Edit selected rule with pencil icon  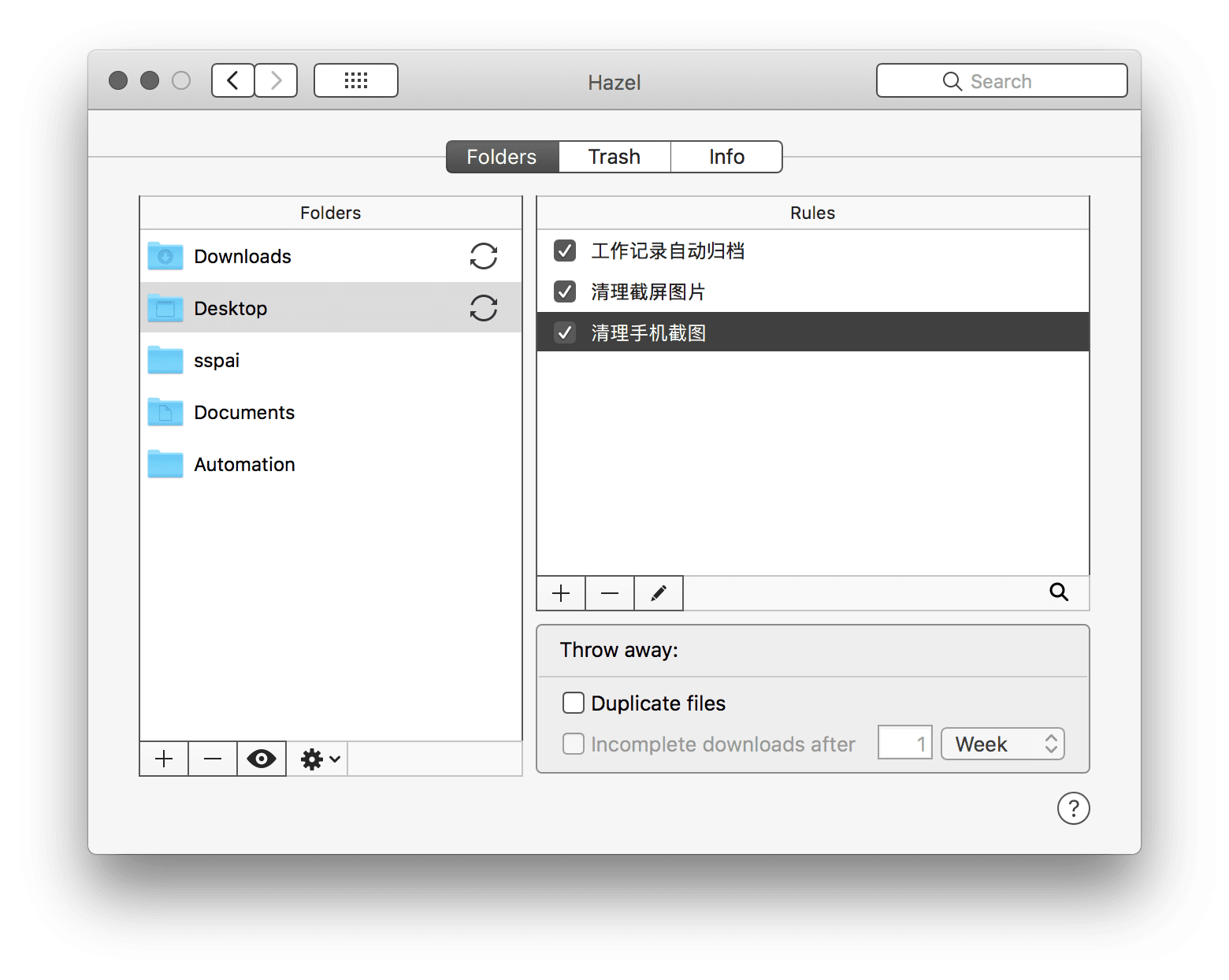pos(659,593)
